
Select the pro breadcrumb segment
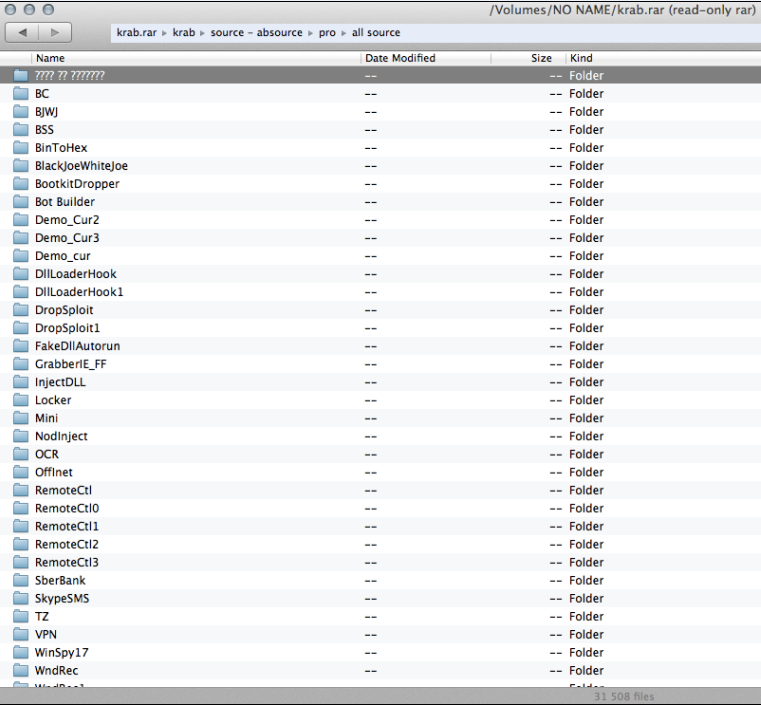(327, 33)
